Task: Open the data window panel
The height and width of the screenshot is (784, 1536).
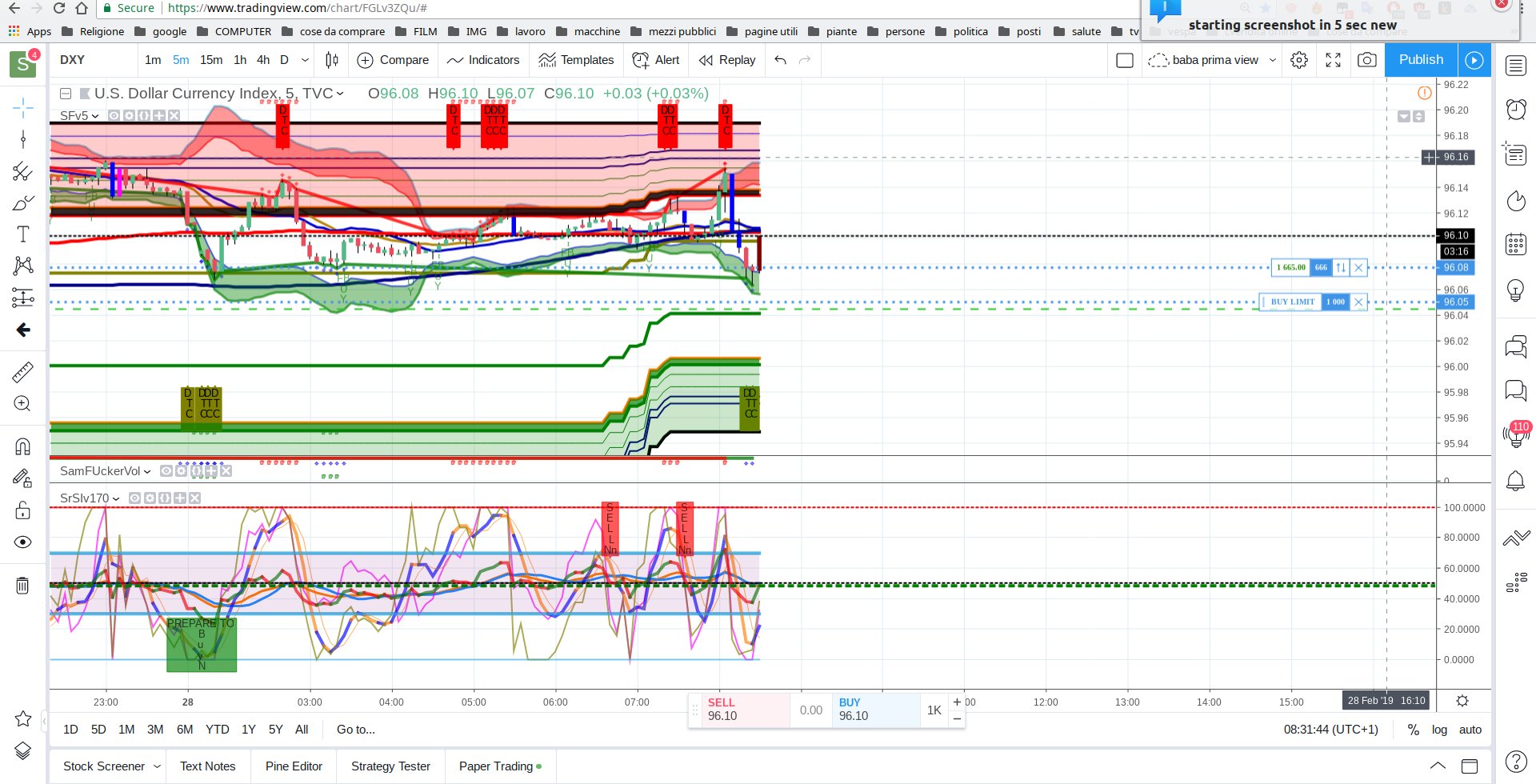Action: tap(1516, 153)
